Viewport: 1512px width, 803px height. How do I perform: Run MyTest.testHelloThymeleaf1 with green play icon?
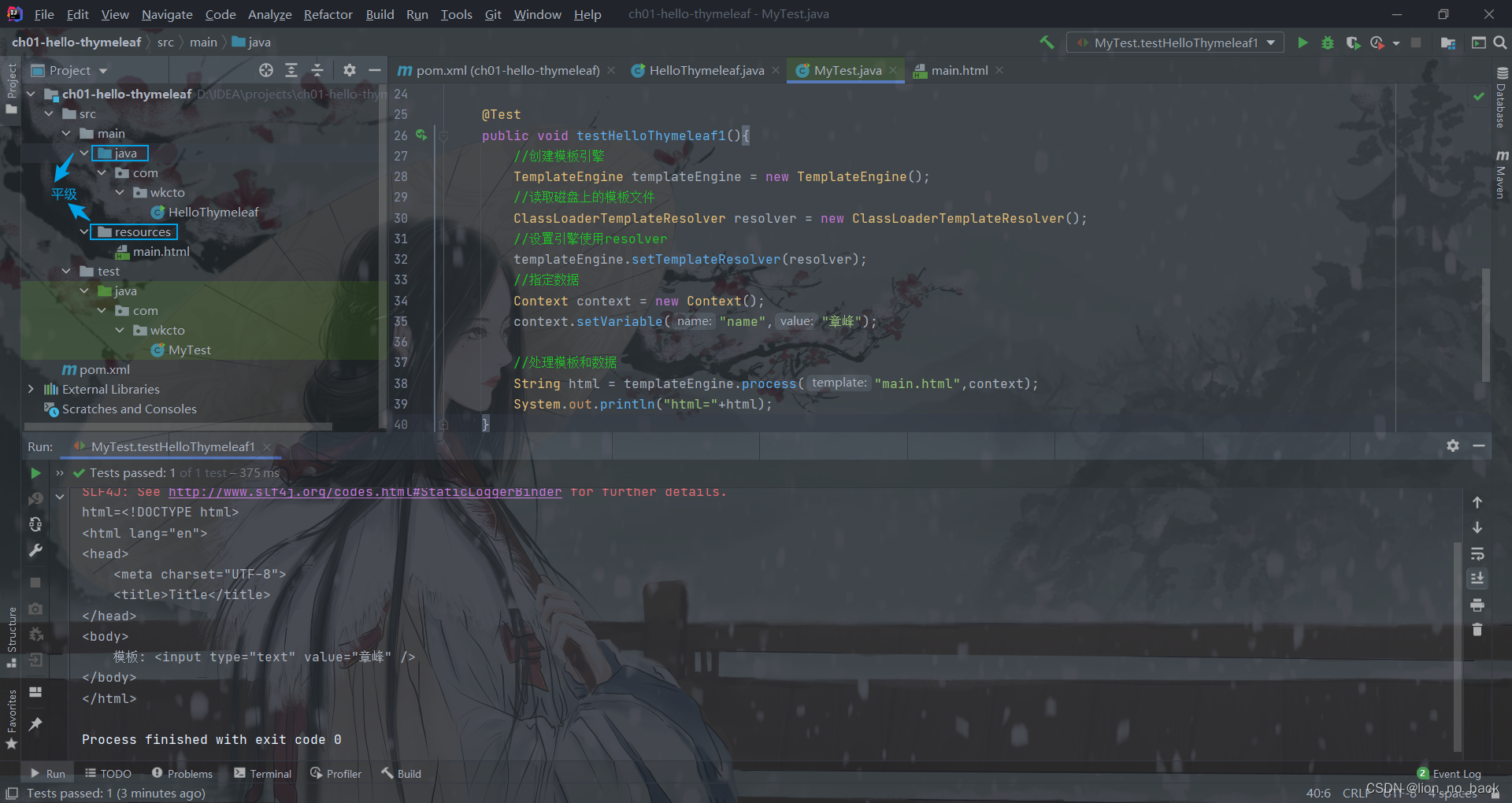coord(1303,43)
